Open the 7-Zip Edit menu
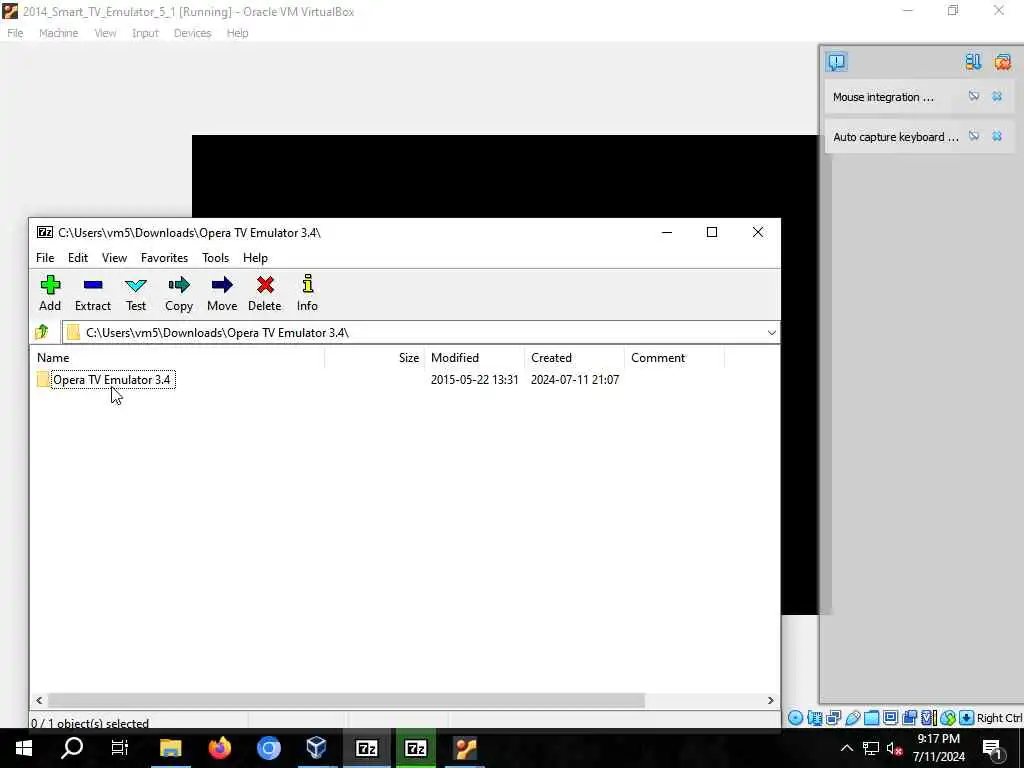The image size is (1024, 768). tap(78, 258)
